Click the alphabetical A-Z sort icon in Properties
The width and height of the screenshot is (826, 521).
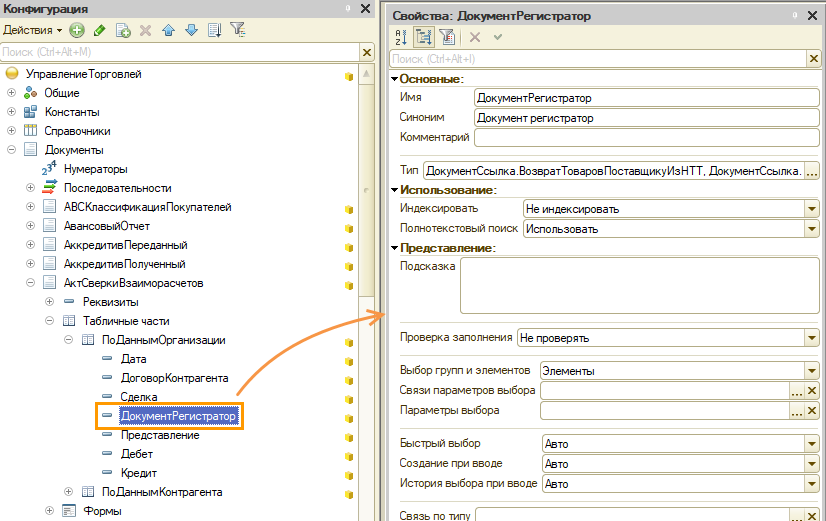[402, 37]
